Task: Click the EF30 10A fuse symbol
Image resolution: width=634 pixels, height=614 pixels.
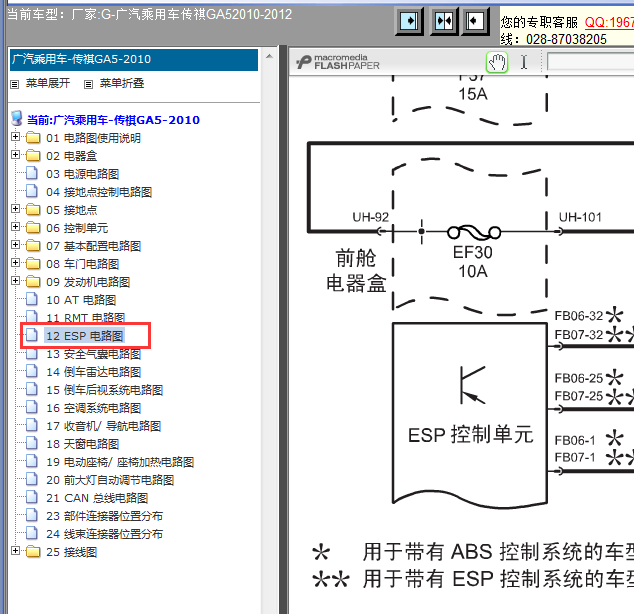Action: (473, 232)
